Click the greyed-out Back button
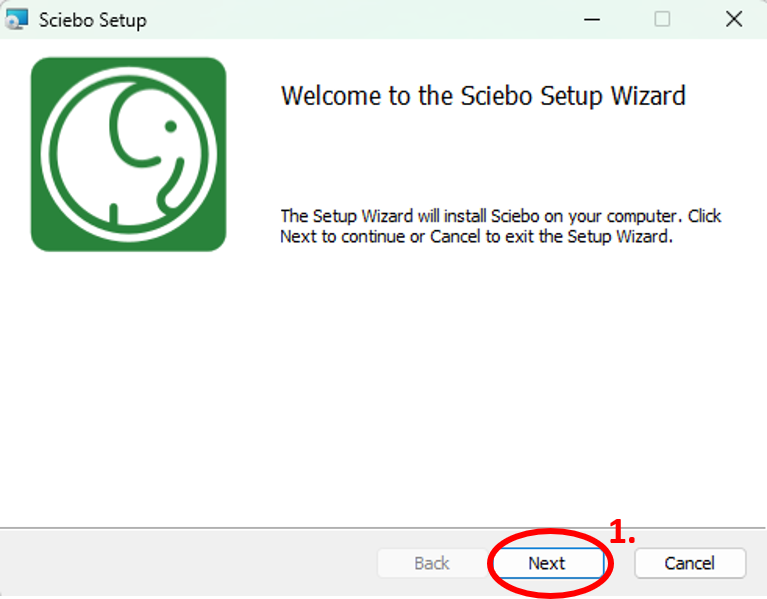Screen dimensions: 767x599 [432, 563]
